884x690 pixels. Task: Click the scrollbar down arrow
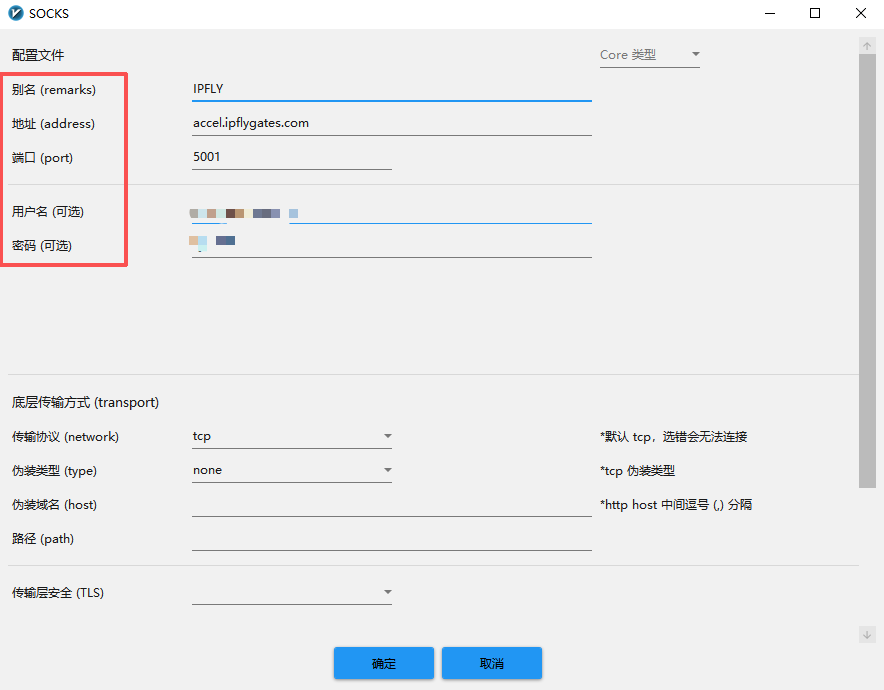point(867,634)
